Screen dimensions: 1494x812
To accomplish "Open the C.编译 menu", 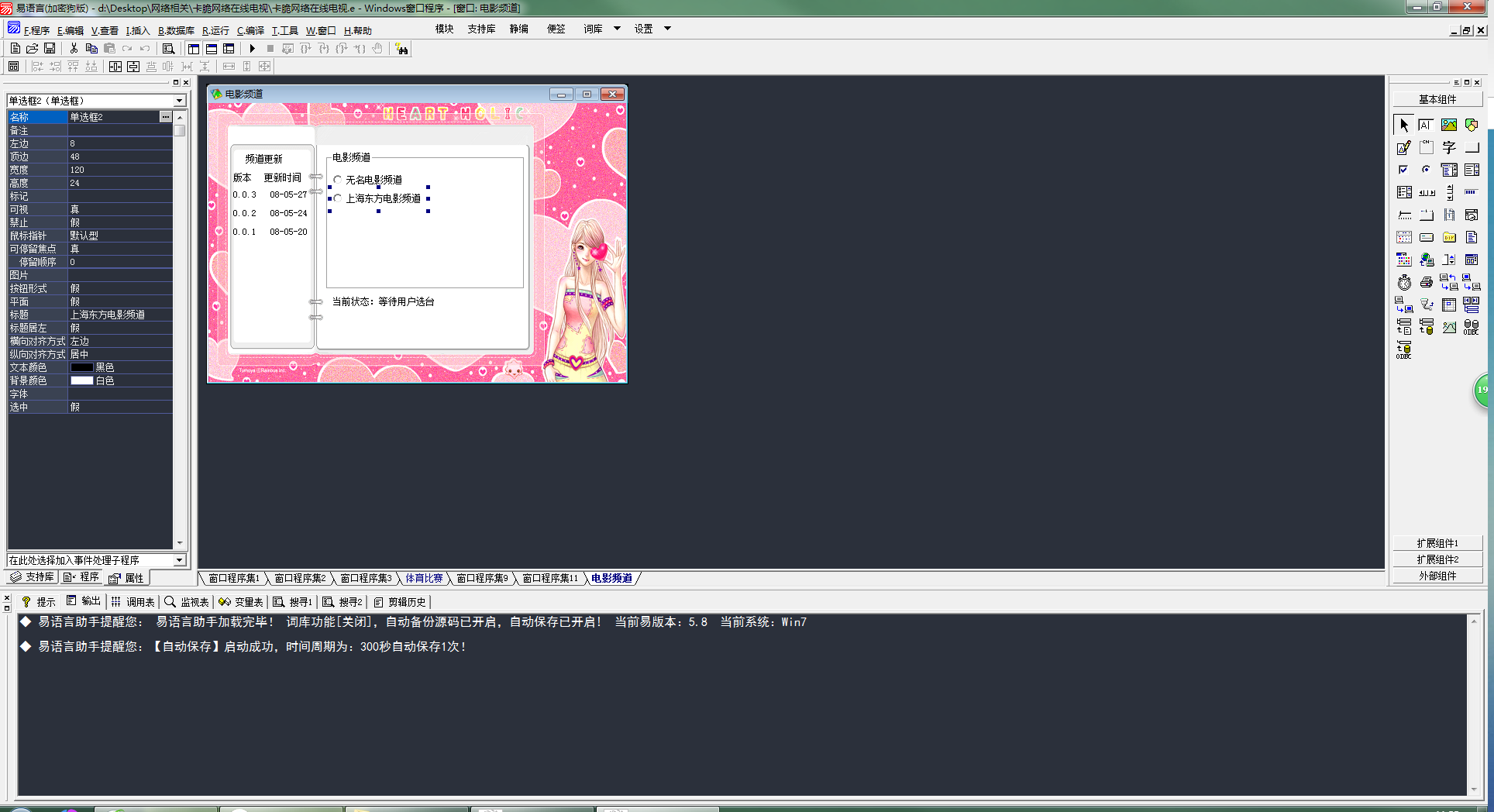I will (x=250, y=30).
